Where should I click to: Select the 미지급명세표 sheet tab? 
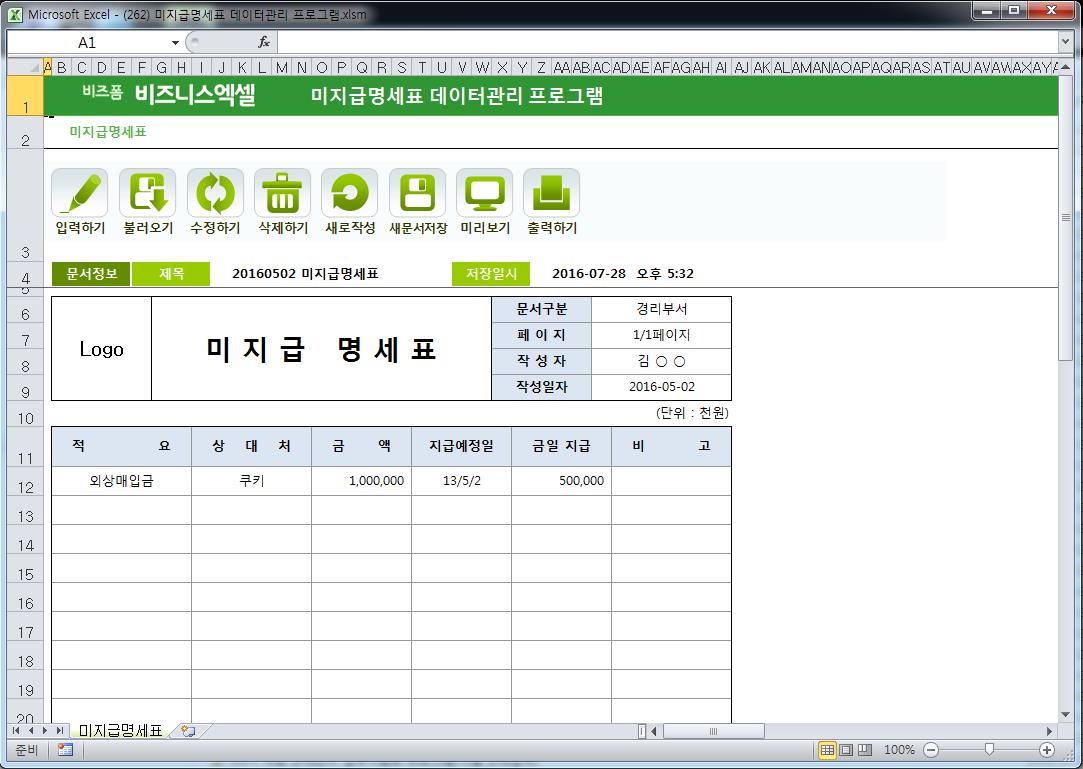[120, 731]
